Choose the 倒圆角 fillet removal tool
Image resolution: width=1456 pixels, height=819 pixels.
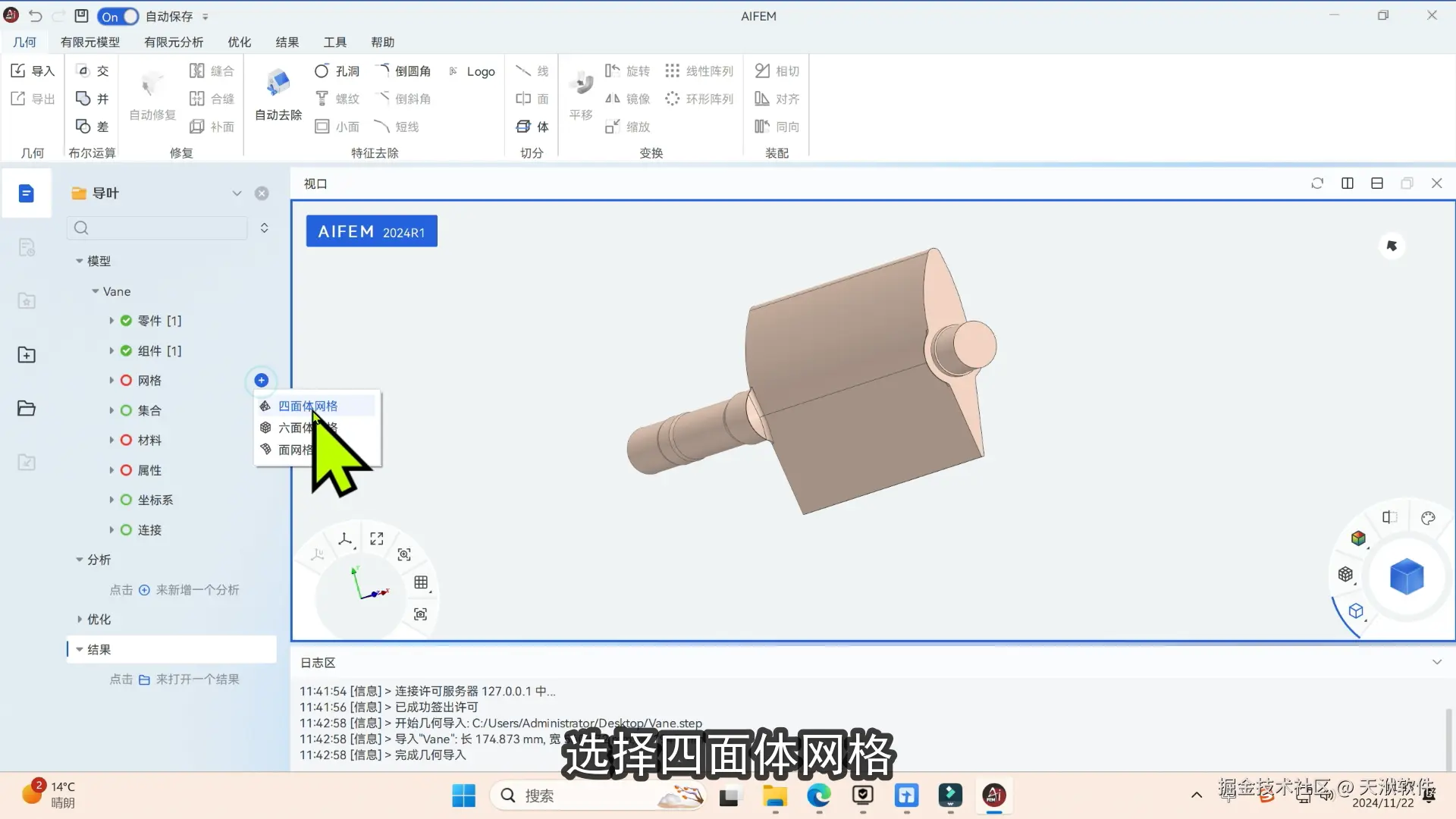[403, 71]
